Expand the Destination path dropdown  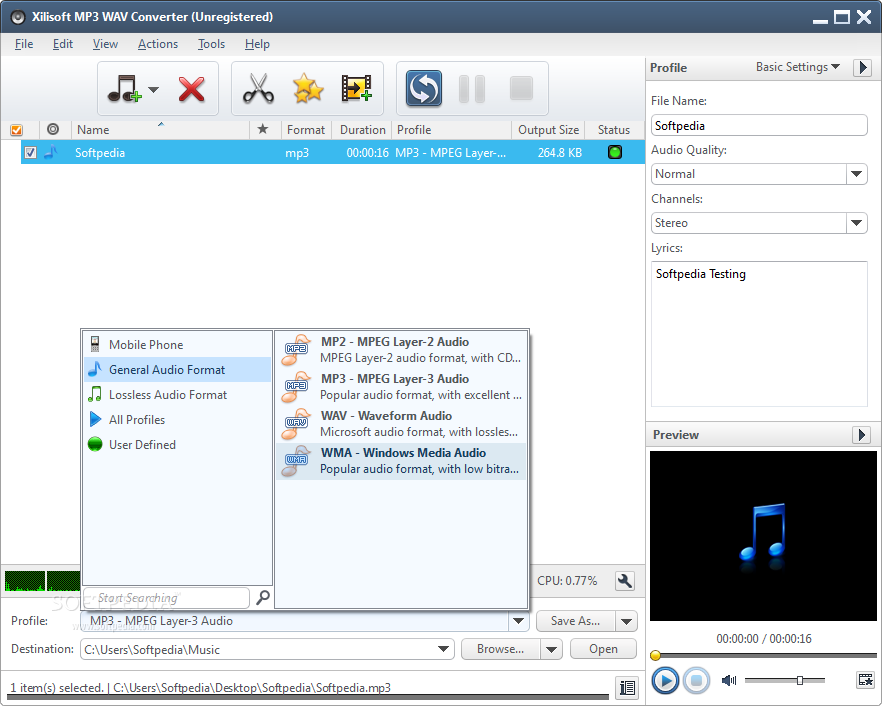coord(443,649)
